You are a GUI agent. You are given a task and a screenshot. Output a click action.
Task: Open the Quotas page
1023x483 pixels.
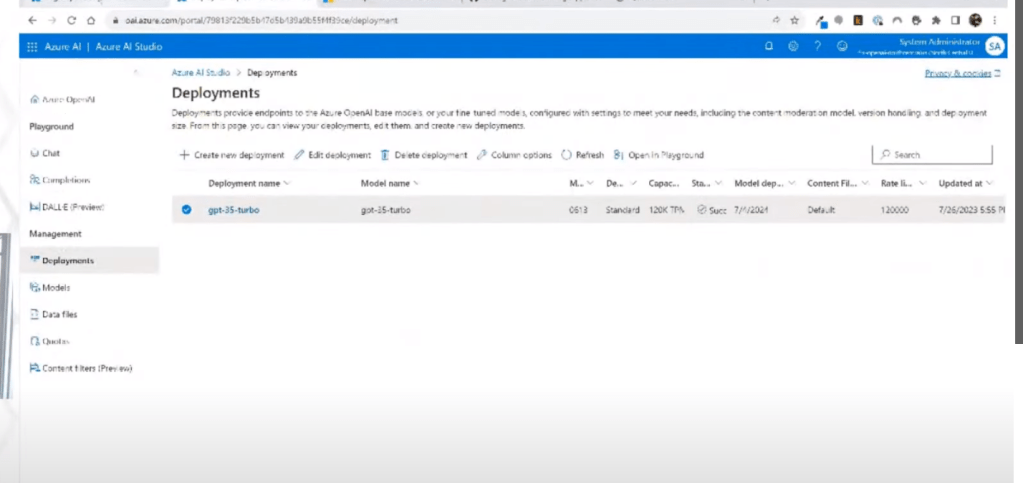(50, 341)
